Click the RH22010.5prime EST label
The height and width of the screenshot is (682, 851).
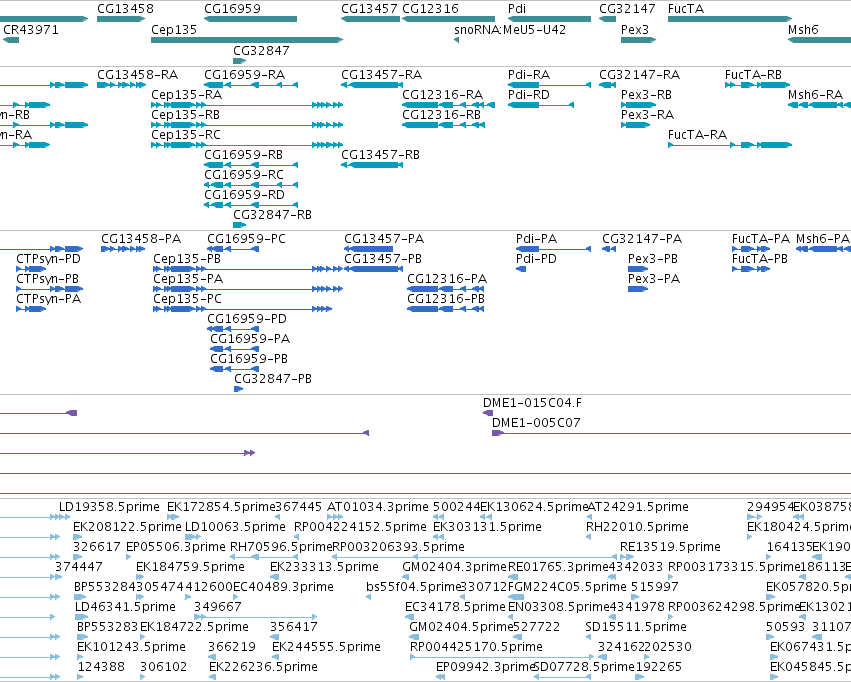637,527
